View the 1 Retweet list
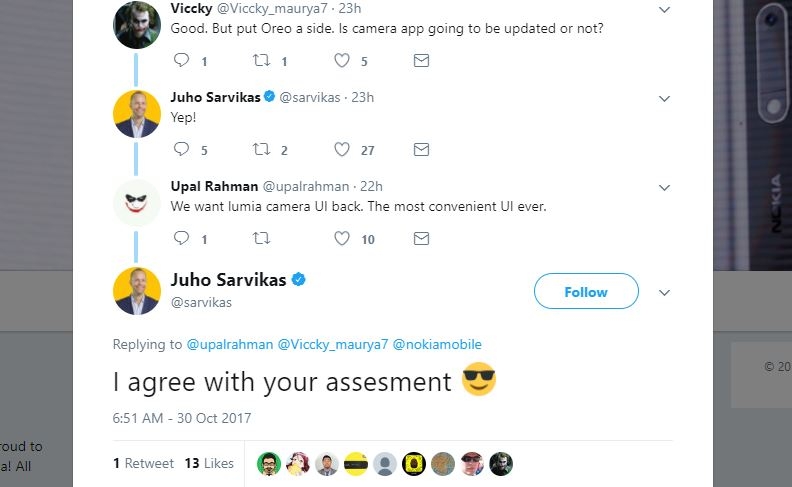 (x=143, y=463)
